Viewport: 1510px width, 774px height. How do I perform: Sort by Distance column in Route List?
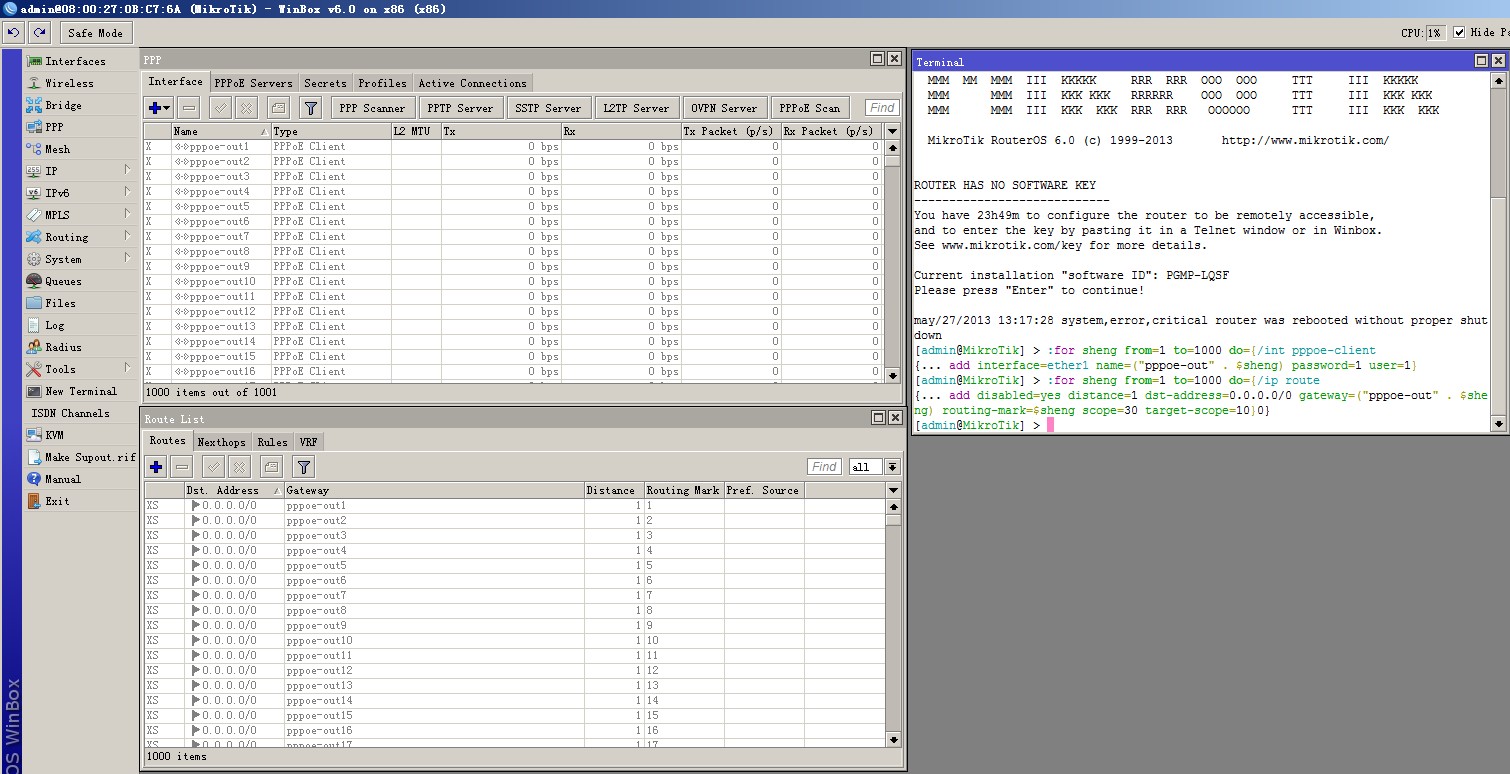tap(613, 490)
